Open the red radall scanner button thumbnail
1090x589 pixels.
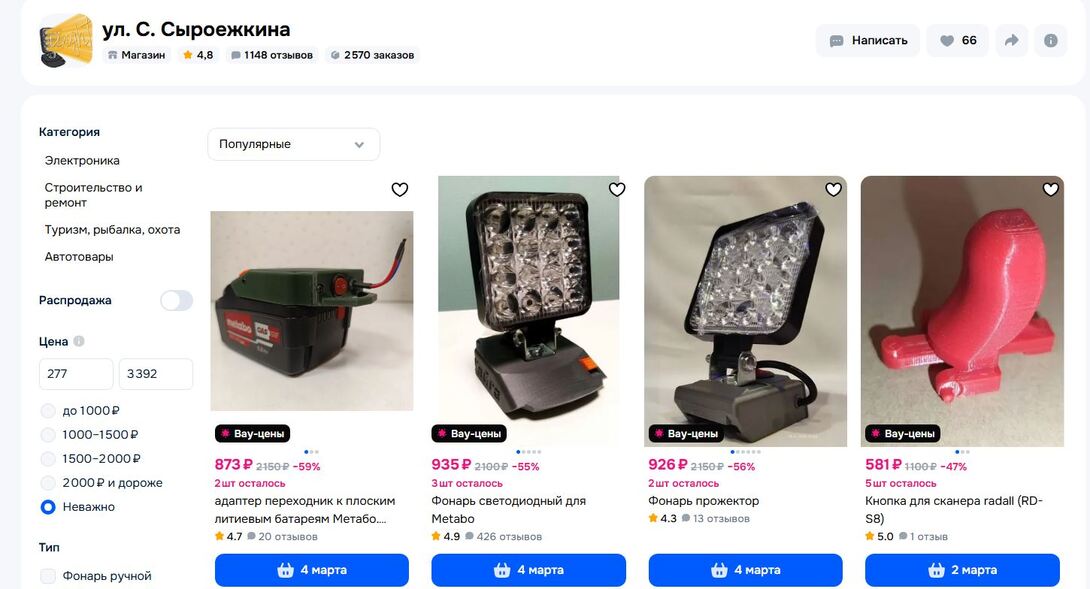coord(962,310)
